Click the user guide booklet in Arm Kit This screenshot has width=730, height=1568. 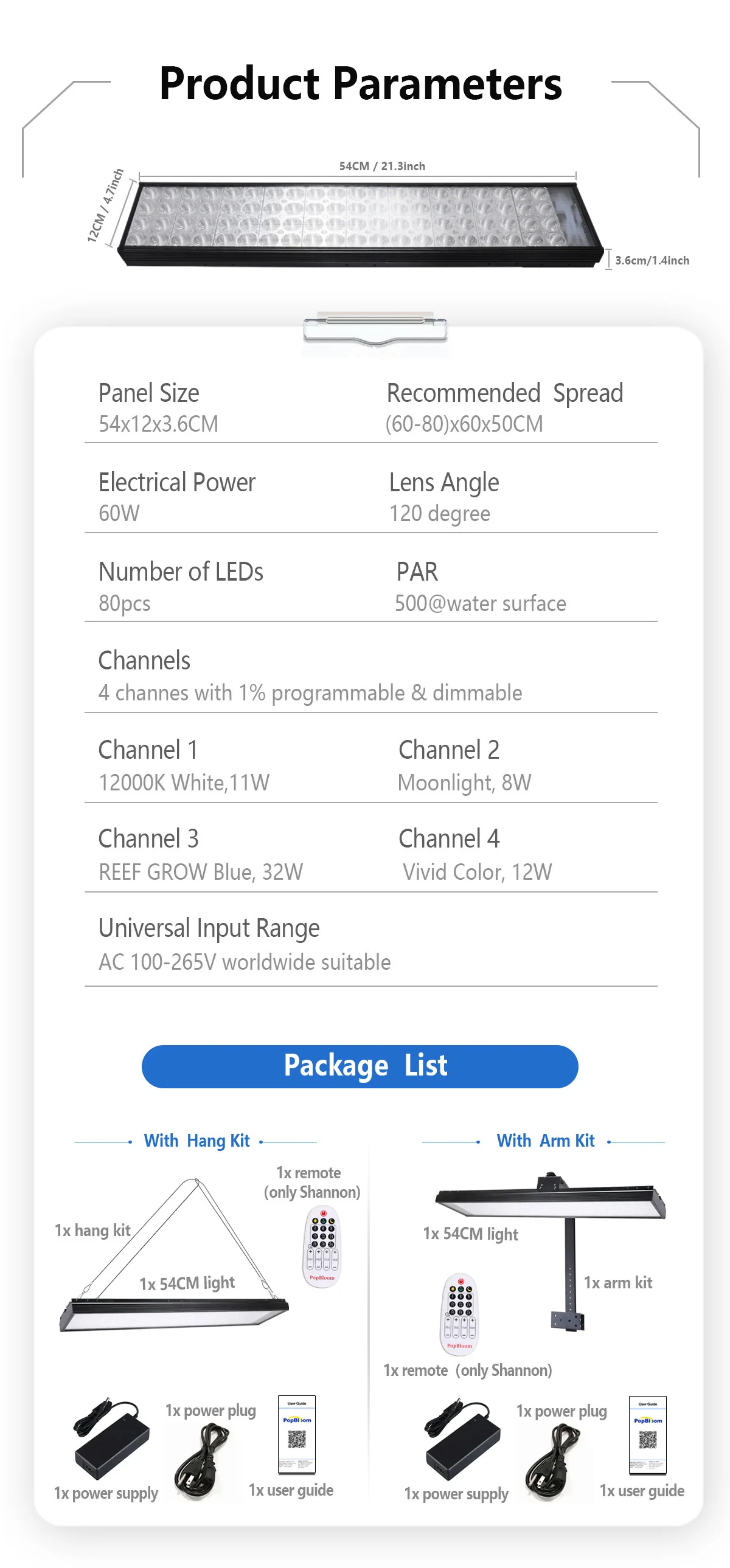(x=647, y=1434)
